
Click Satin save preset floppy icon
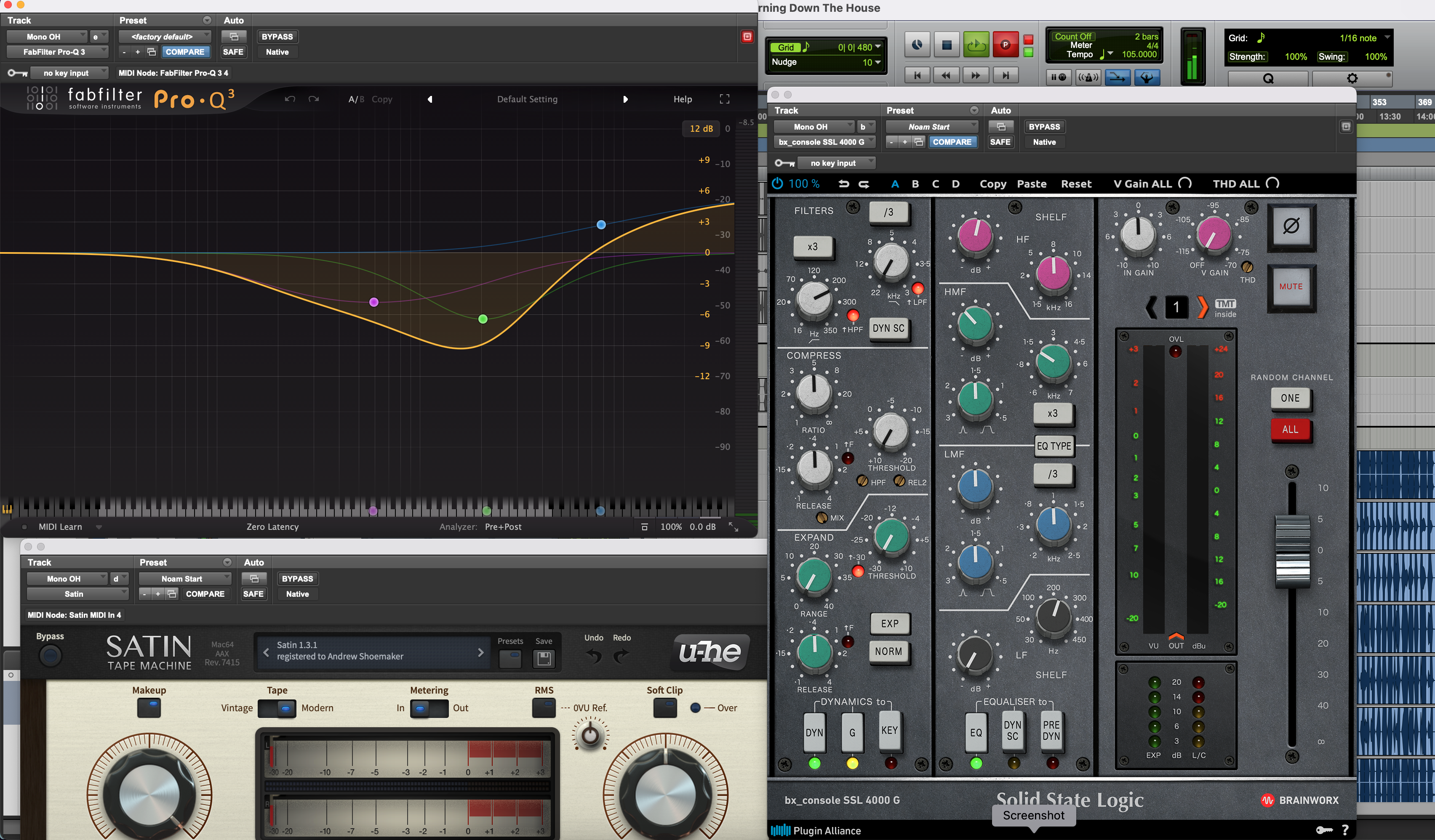[544, 659]
